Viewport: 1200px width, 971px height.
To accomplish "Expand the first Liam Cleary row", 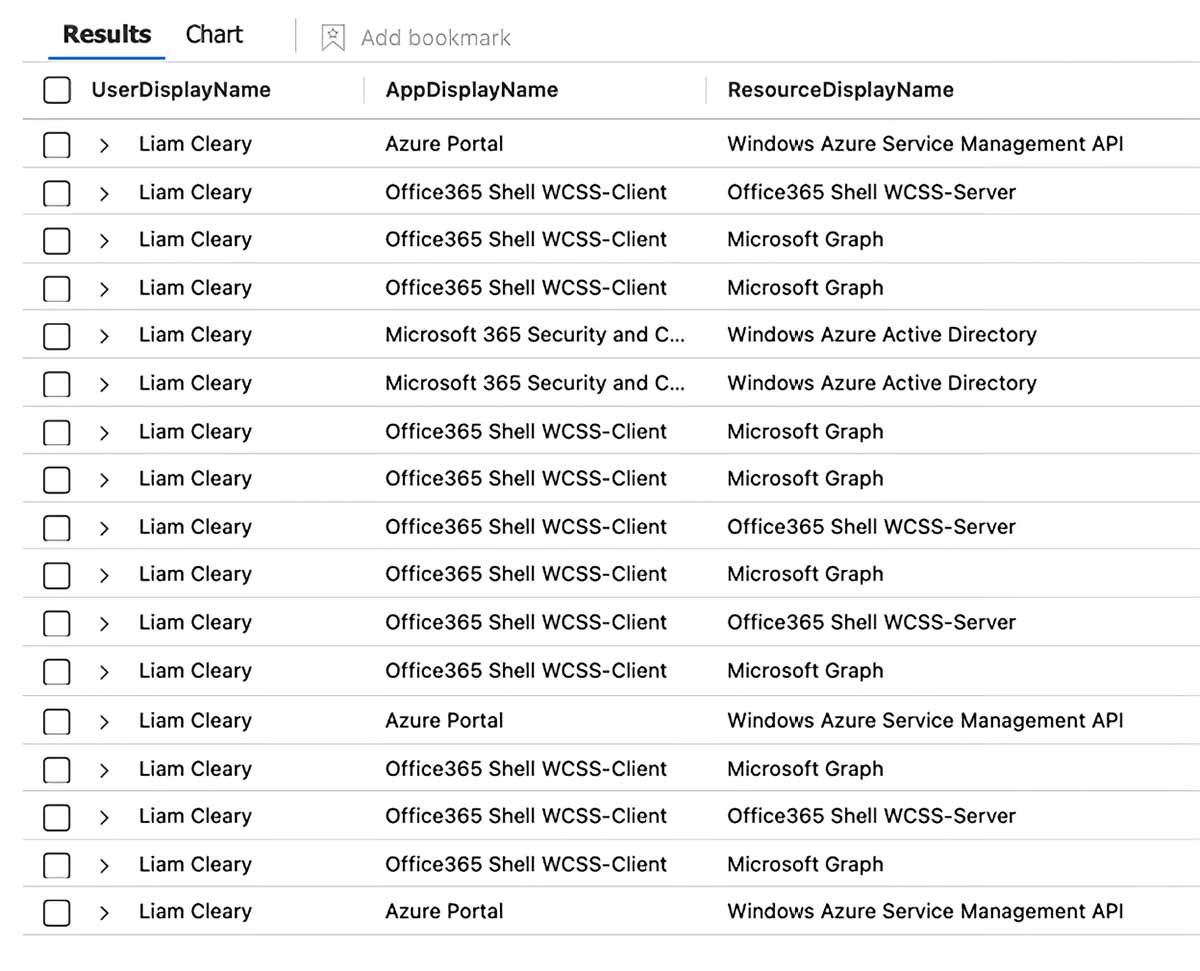I will (x=104, y=145).
